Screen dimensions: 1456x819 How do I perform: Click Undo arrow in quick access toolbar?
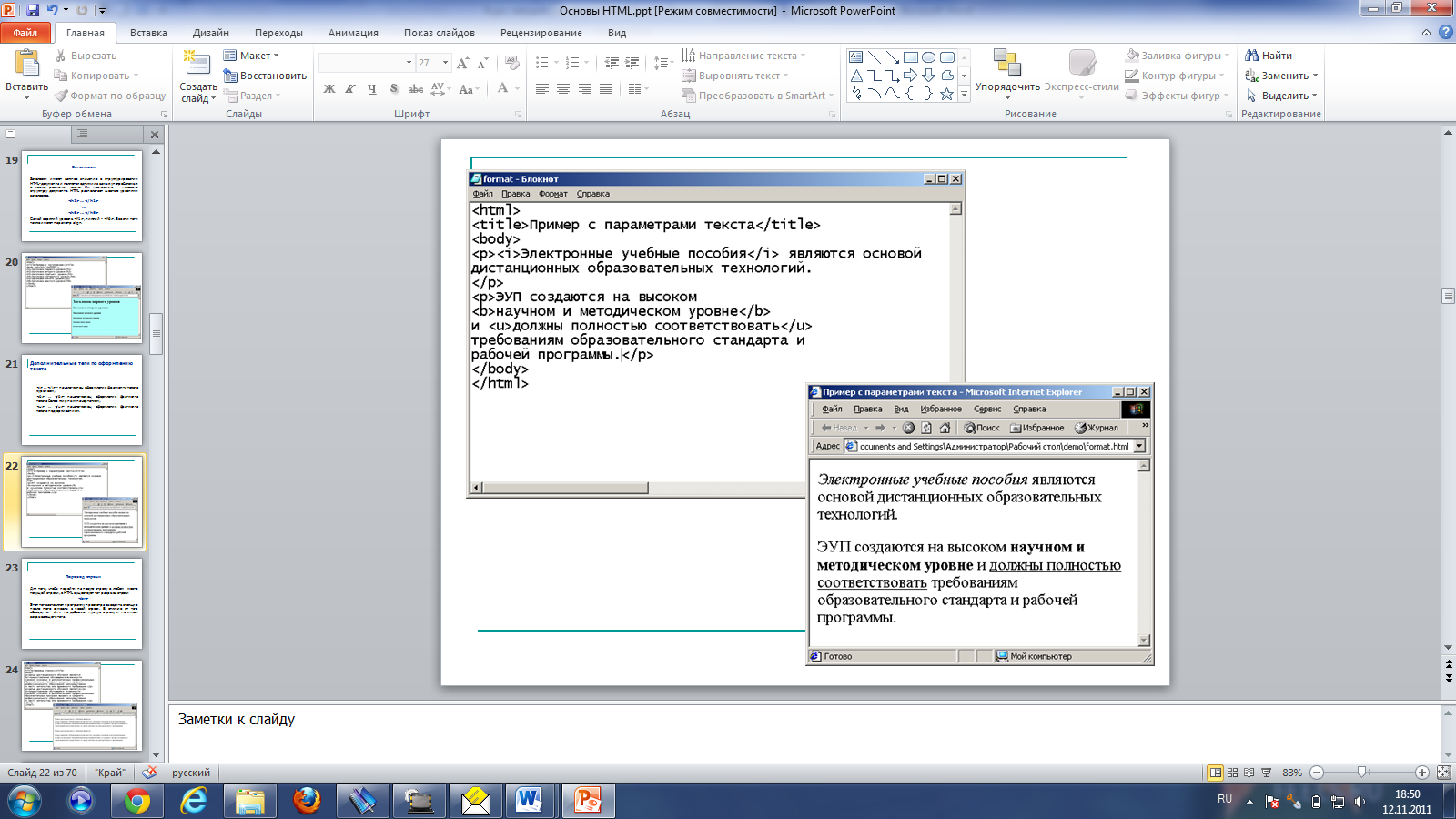53,10
